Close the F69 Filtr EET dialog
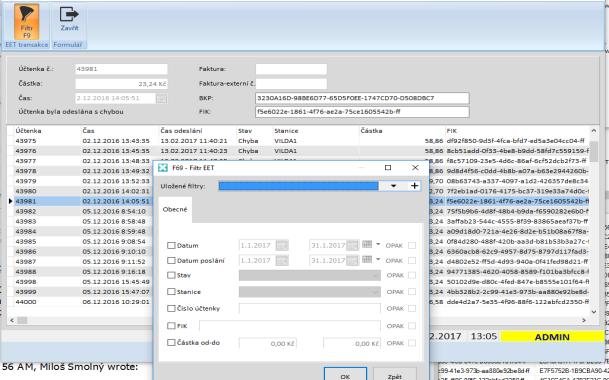The image size is (609, 380). [415, 167]
